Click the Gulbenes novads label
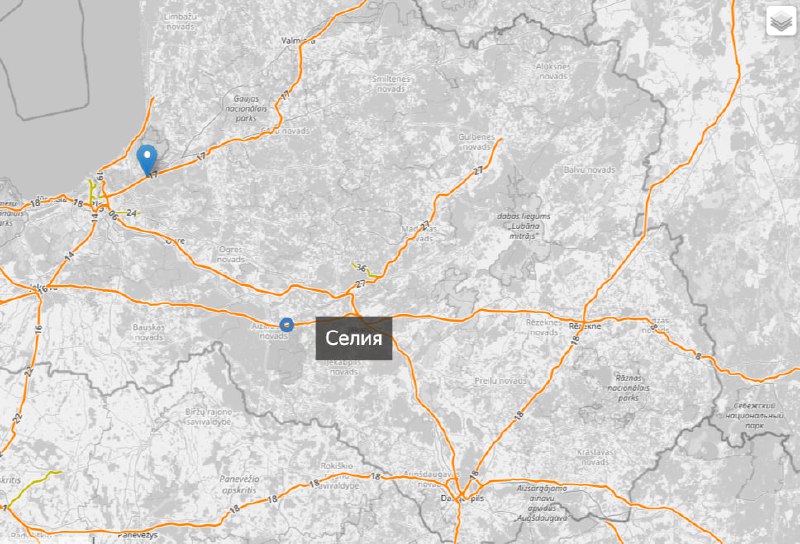This screenshot has height=544, width=800. (x=477, y=142)
